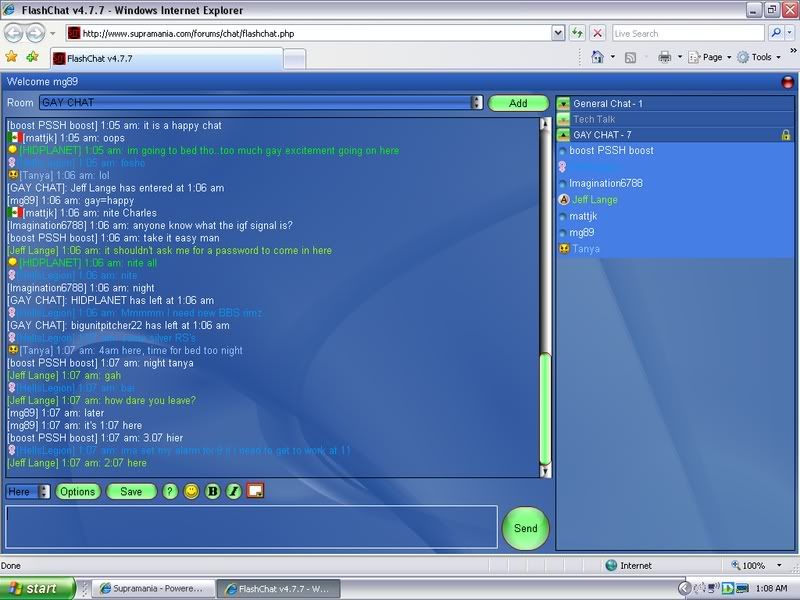
Task: Click the Options button
Action: click(x=78, y=491)
